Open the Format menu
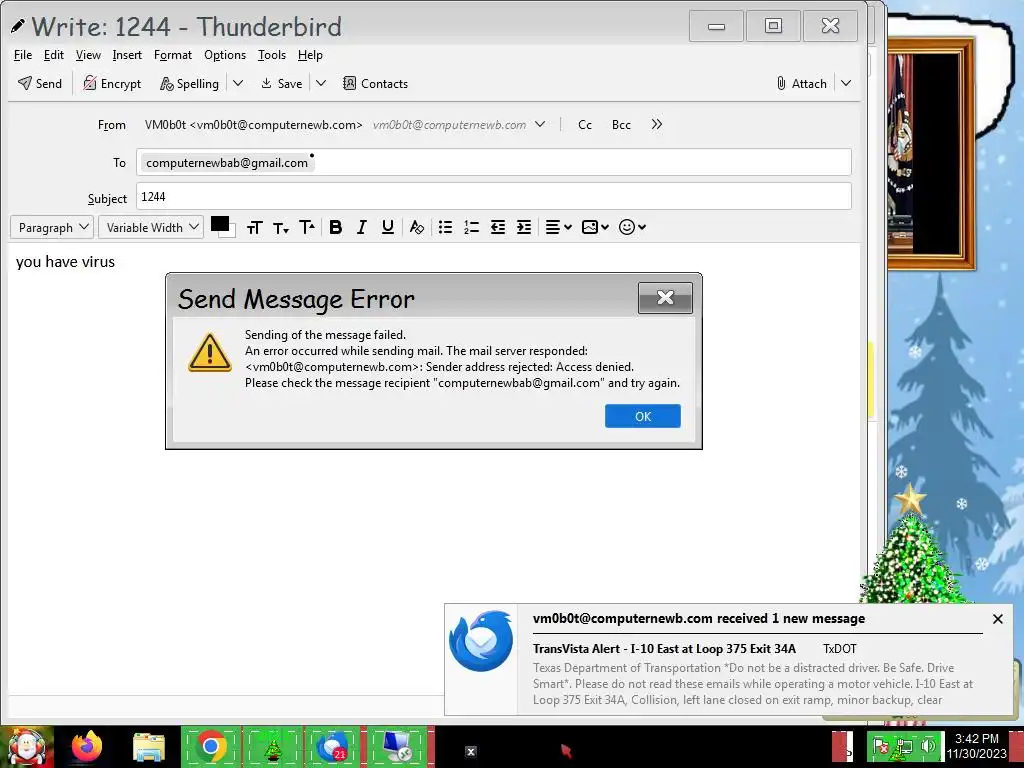This screenshot has height=768, width=1024. [x=173, y=55]
